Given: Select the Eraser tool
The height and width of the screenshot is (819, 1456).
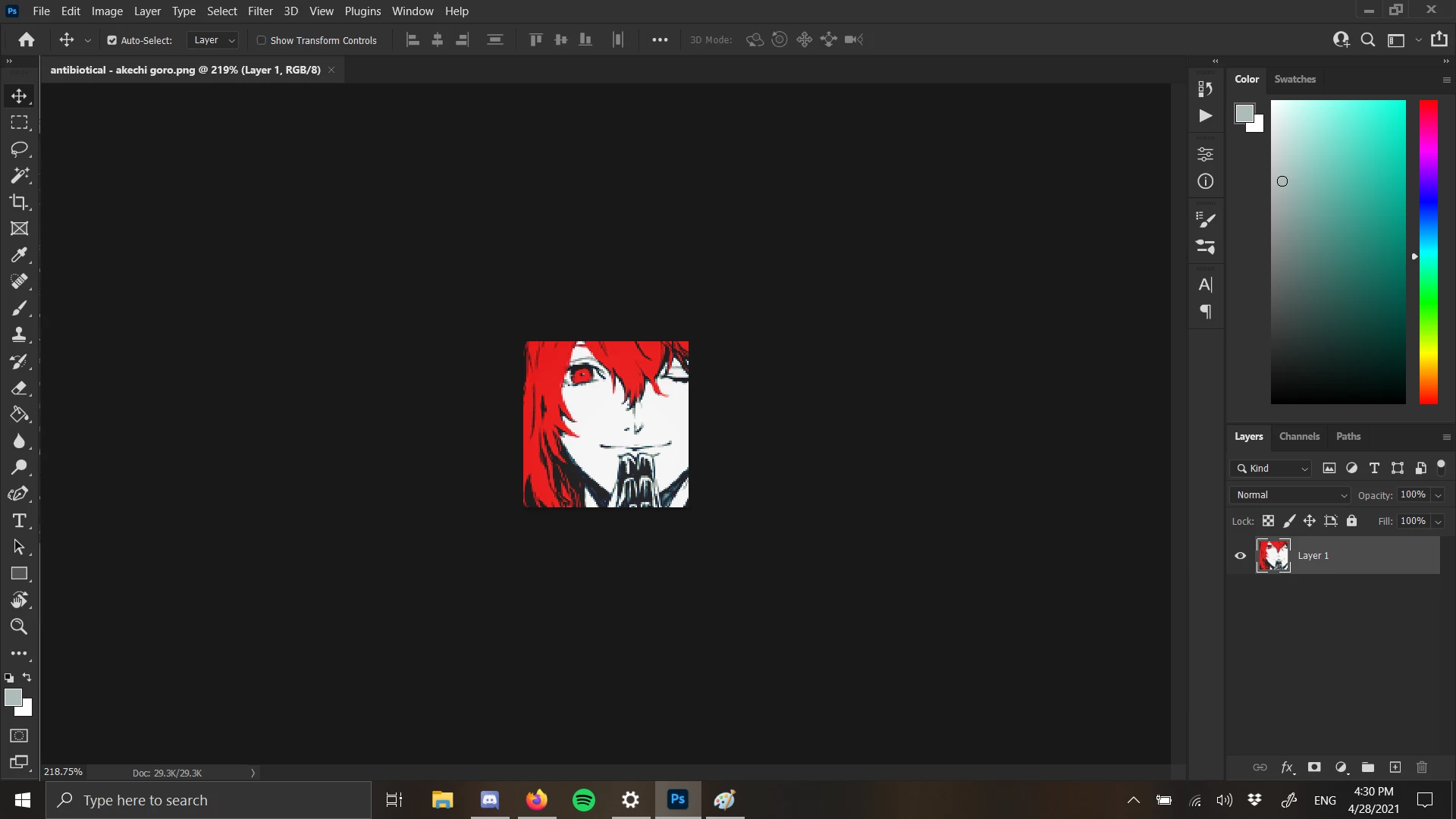Looking at the screenshot, I should [19, 388].
